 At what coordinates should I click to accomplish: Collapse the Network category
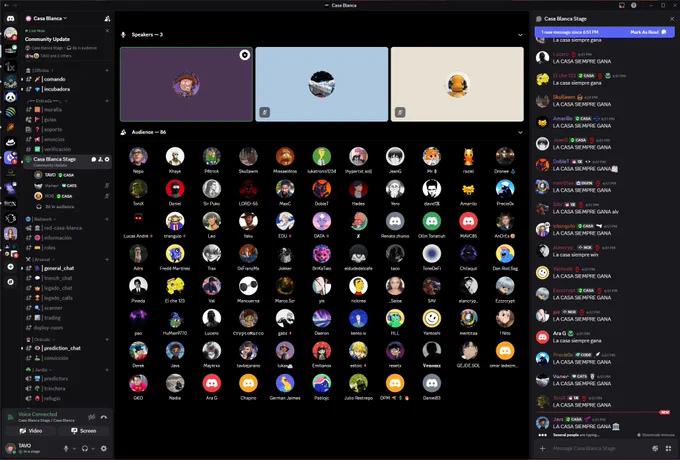(x=42, y=219)
